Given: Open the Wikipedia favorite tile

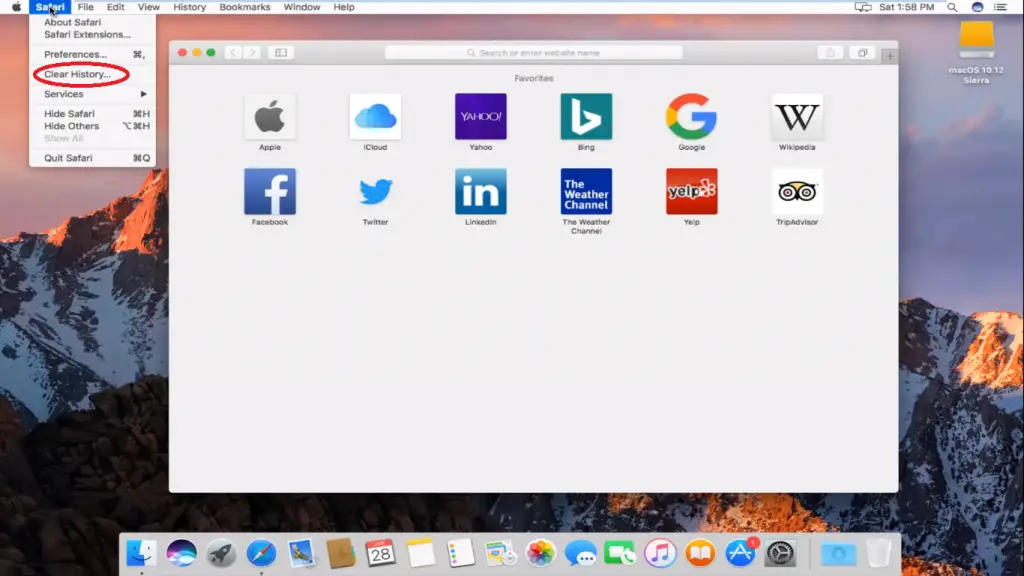Looking at the screenshot, I should tap(797, 117).
